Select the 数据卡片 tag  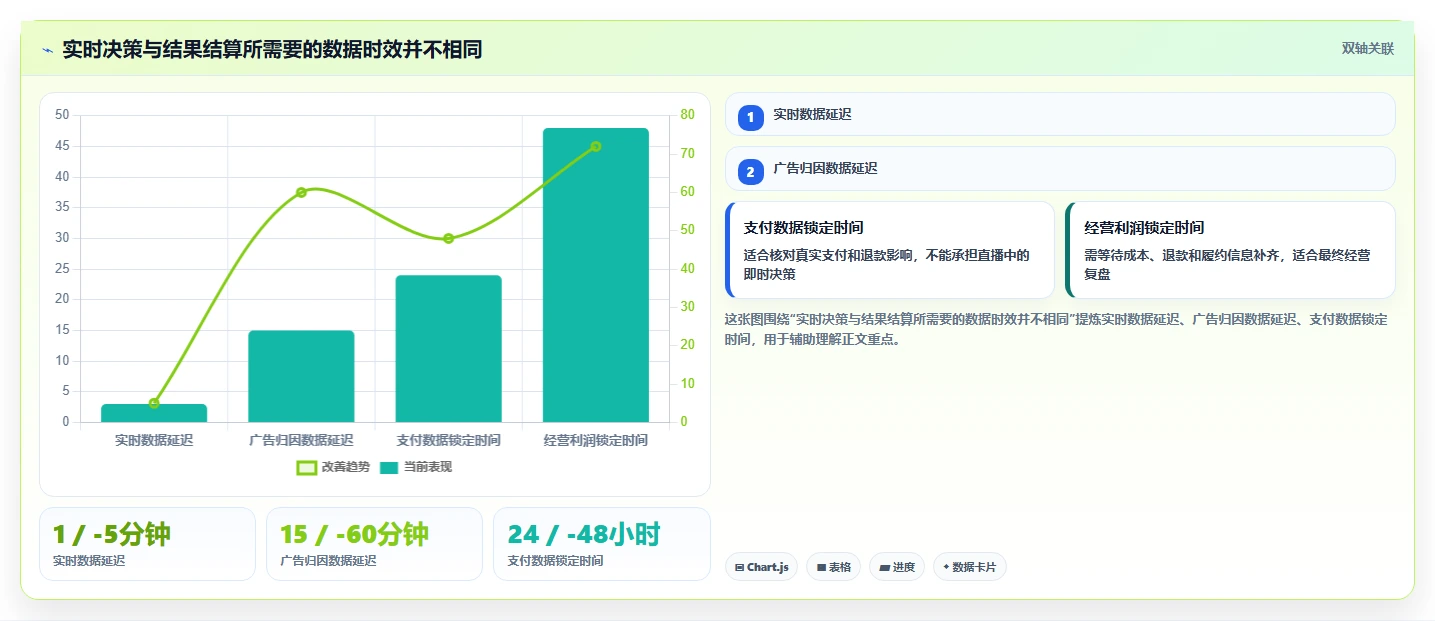[x=970, y=567]
